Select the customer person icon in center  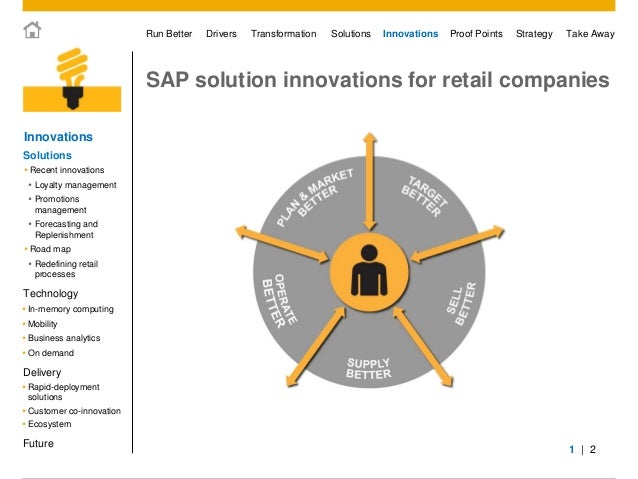(x=369, y=272)
